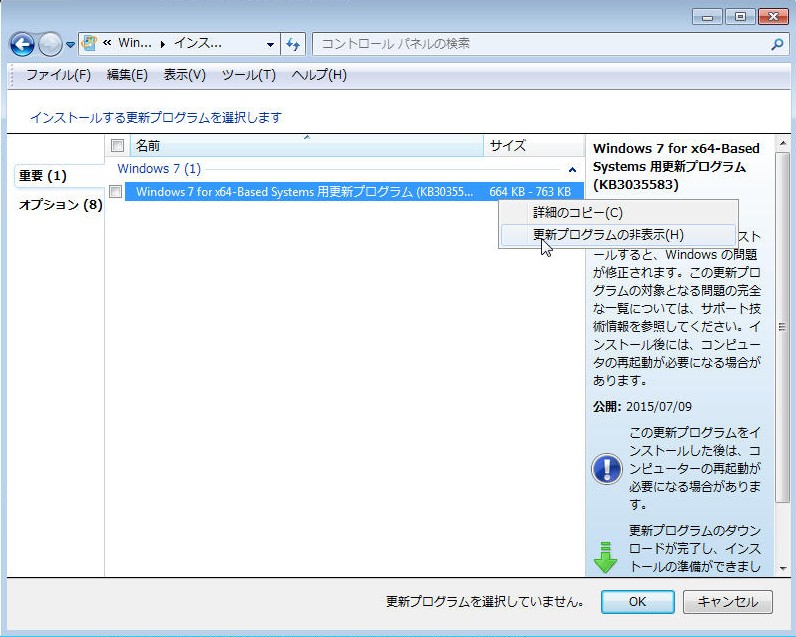
Task: Open the ヘルプ(H) menu
Action: 319,75
